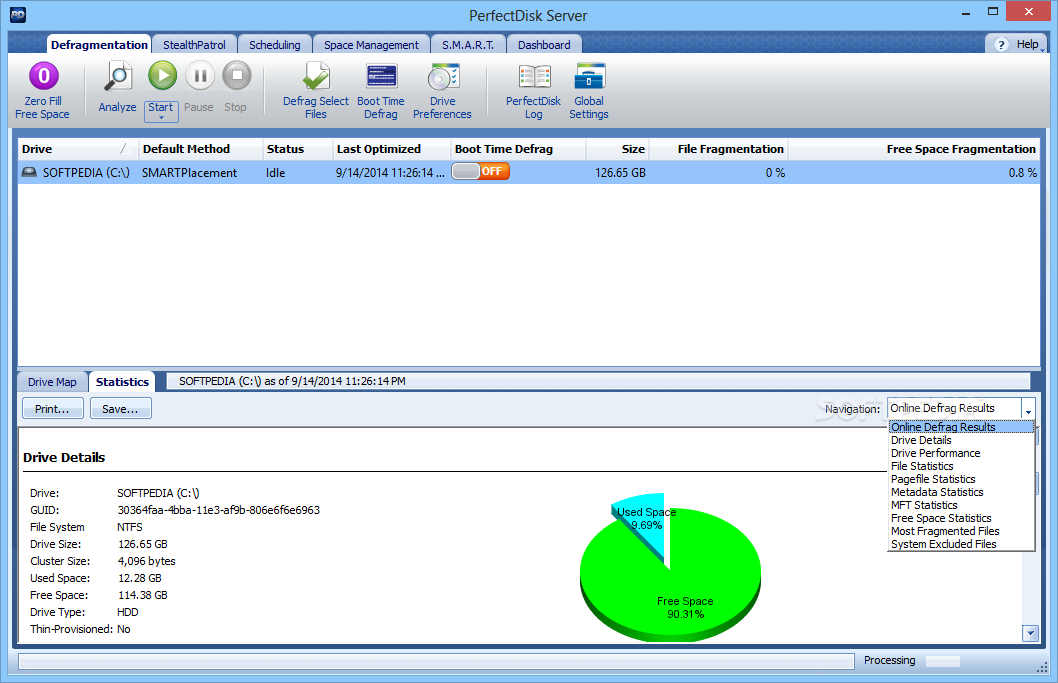Open the PerfectDisk Log icon
The image size is (1058, 683).
click(534, 77)
